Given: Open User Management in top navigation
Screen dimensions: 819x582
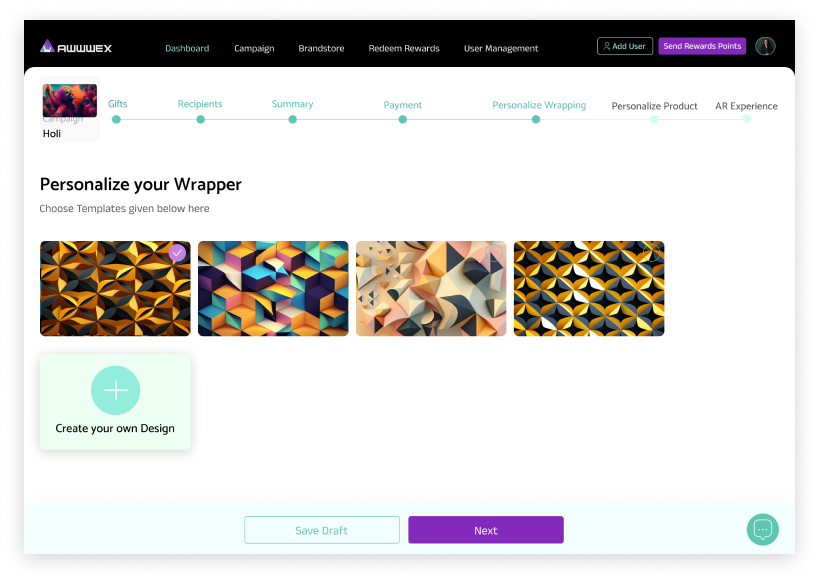Looking at the screenshot, I should pyautogui.click(x=501, y=48).
